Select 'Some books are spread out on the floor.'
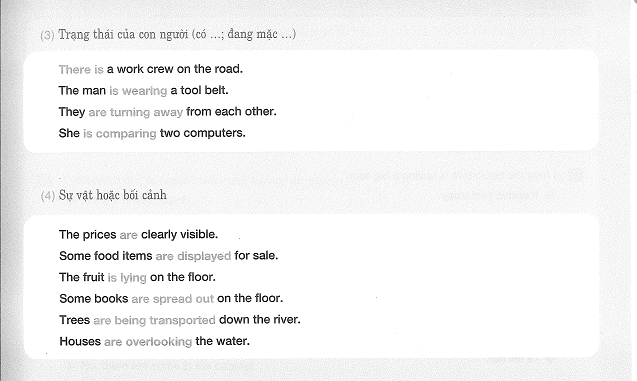Image resolution: width=637 pixels, height=381 pixels. coord(171,299)
